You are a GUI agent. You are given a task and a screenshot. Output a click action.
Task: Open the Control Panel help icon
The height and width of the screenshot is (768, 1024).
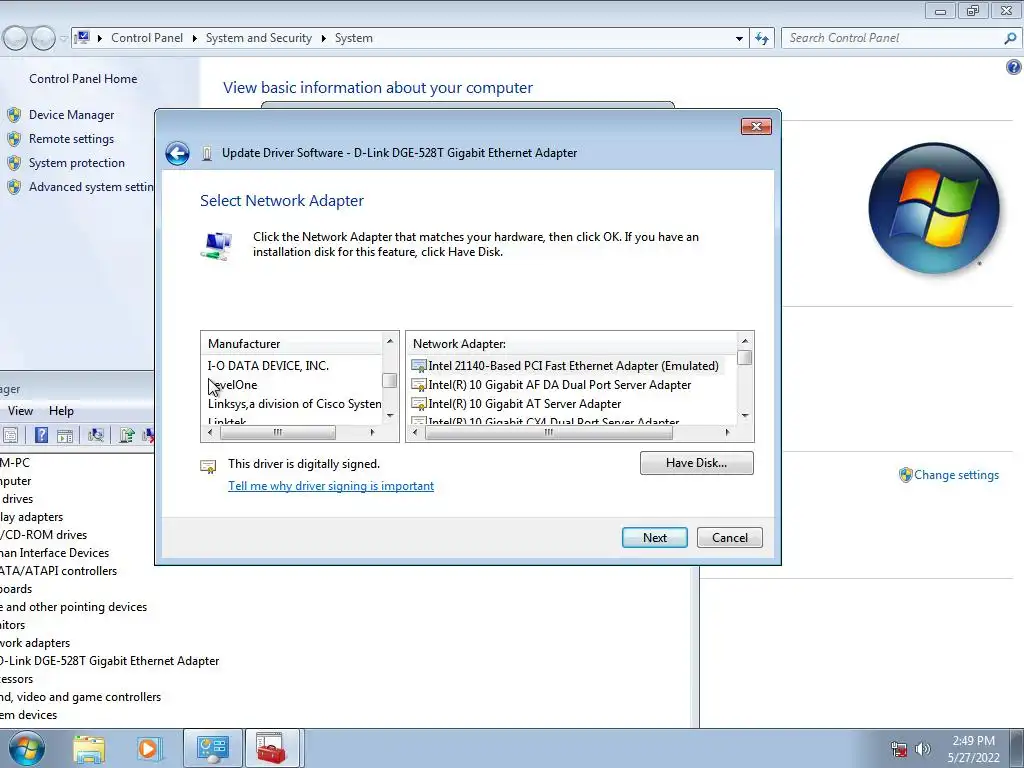coord(1014,67)
